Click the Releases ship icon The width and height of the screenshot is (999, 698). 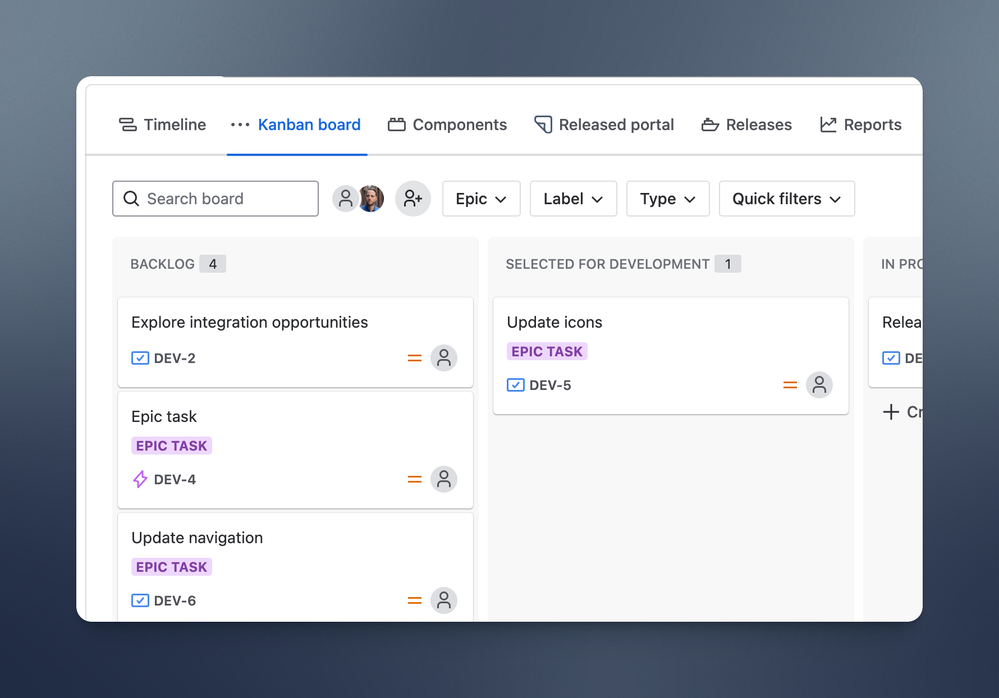710,125
